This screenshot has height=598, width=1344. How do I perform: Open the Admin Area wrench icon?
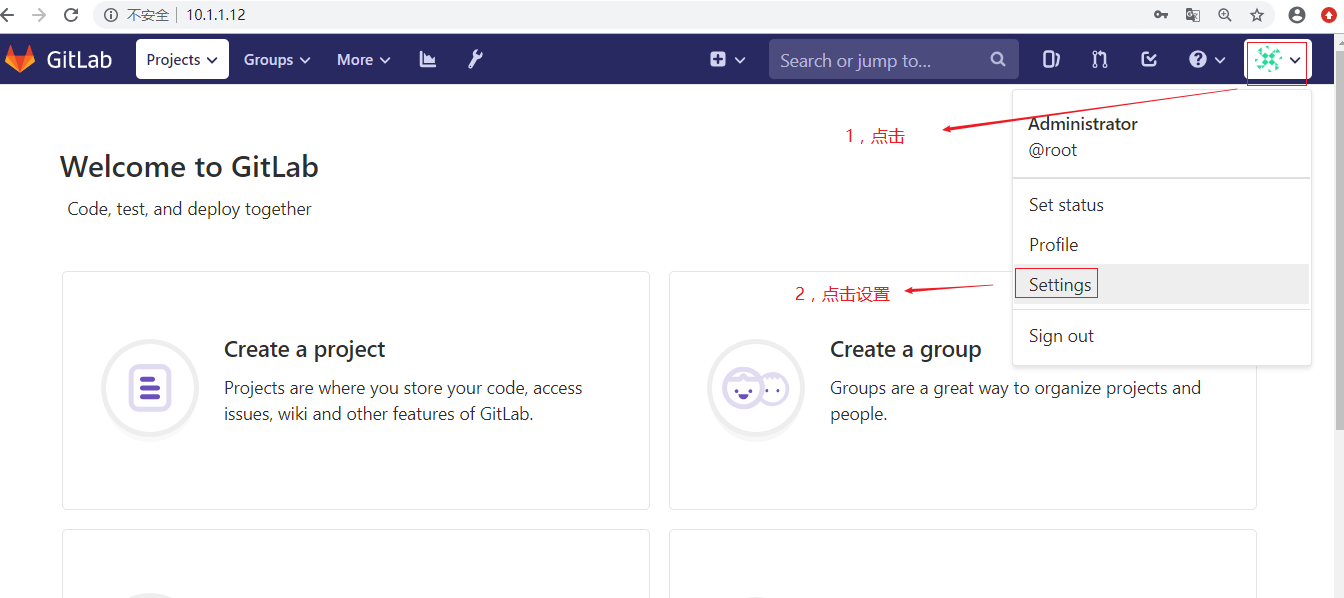pyautogui.click(x=476, y=59)
